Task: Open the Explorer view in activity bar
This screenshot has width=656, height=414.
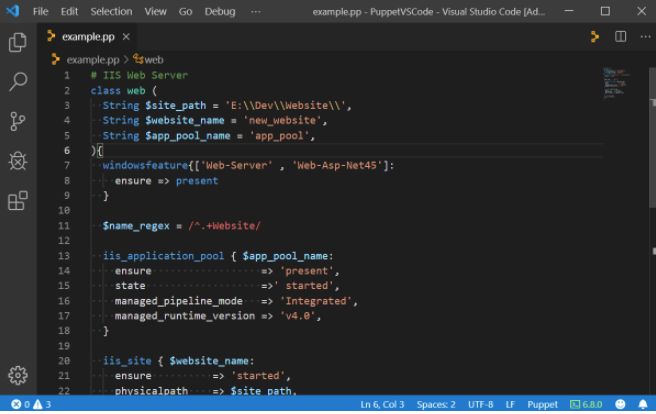Action: click(x=18, y=42)
